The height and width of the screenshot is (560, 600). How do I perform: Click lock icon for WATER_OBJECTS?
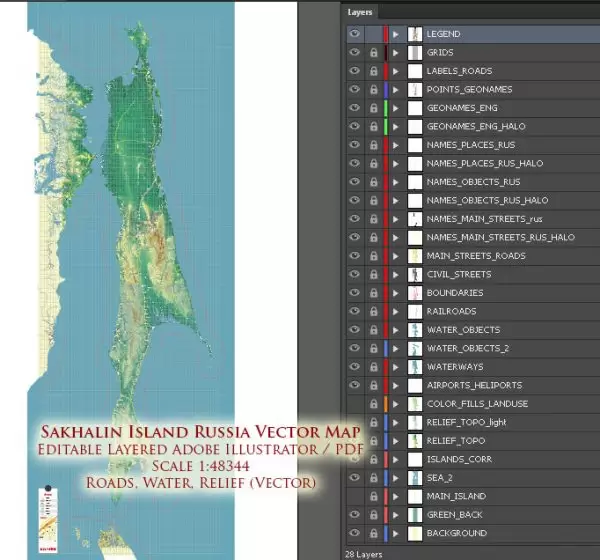tap(373, 330)
